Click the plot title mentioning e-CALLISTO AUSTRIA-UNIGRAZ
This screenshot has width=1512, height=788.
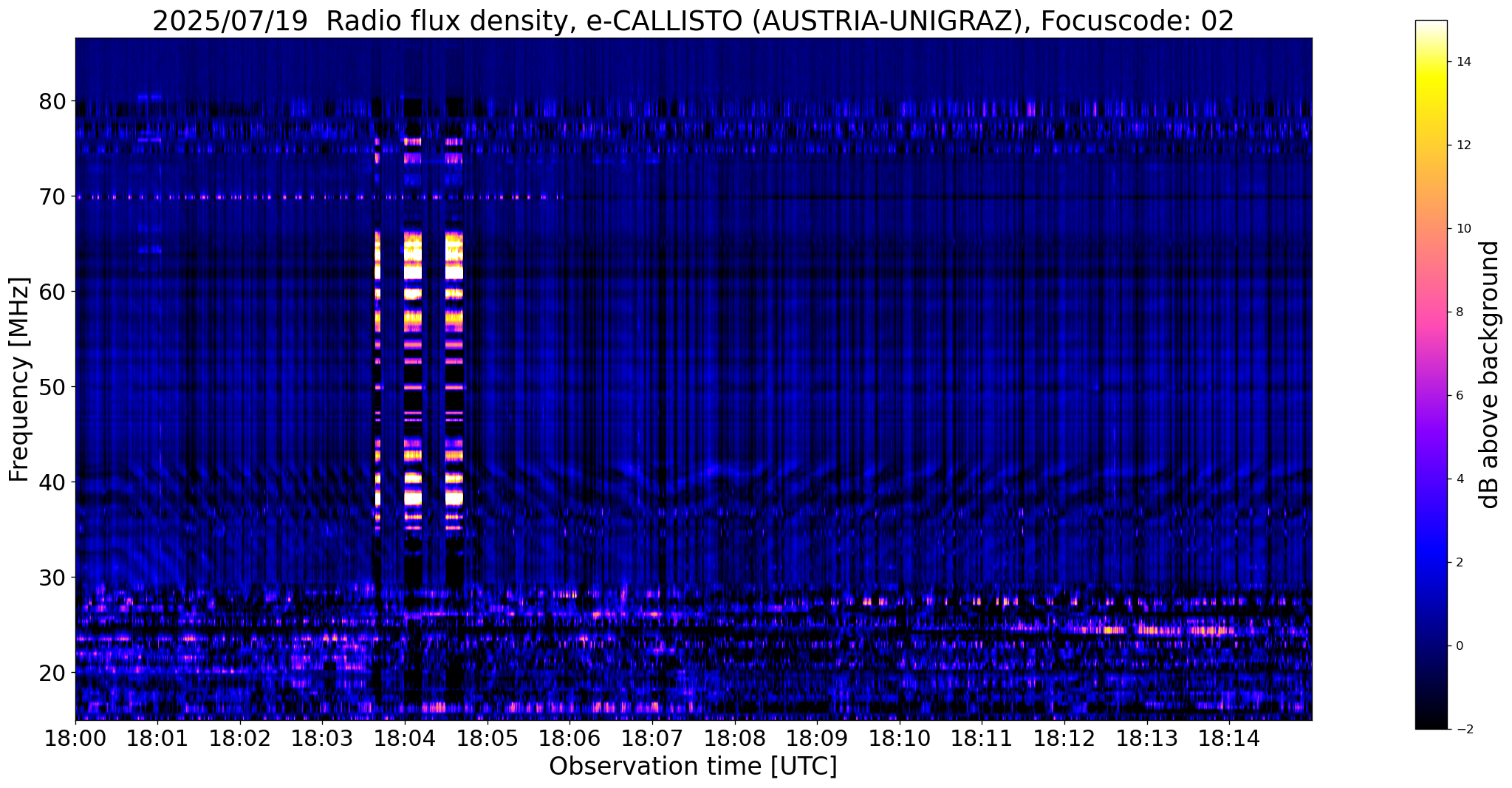pyautogui.click(x=693, y=21)
